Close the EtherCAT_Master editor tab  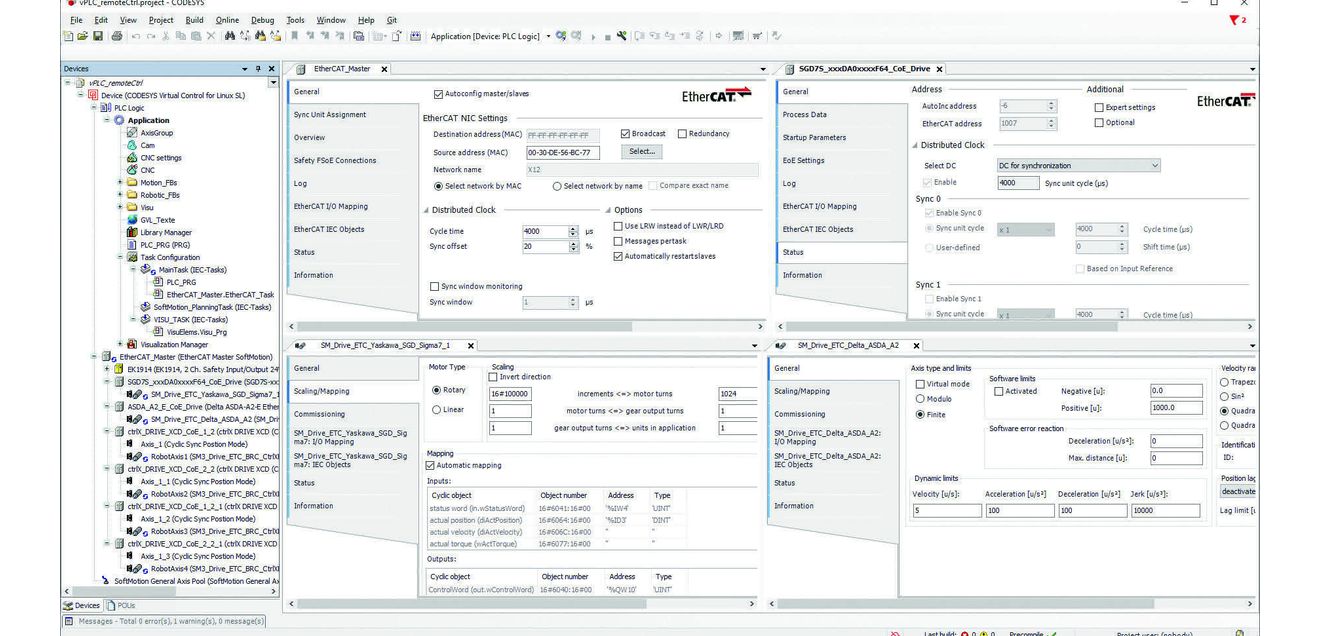point(384,69)
